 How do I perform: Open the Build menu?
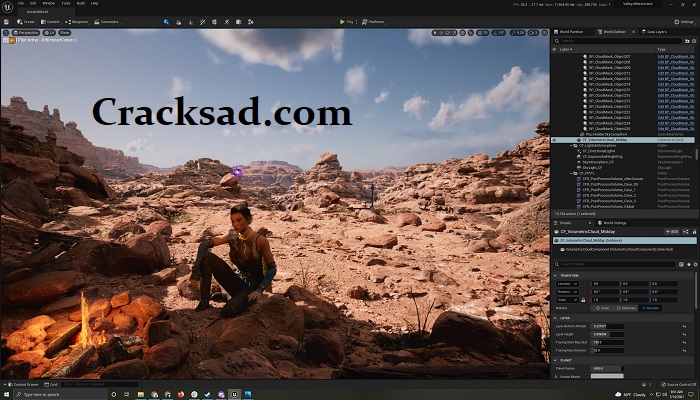click(x=81, y=3)
